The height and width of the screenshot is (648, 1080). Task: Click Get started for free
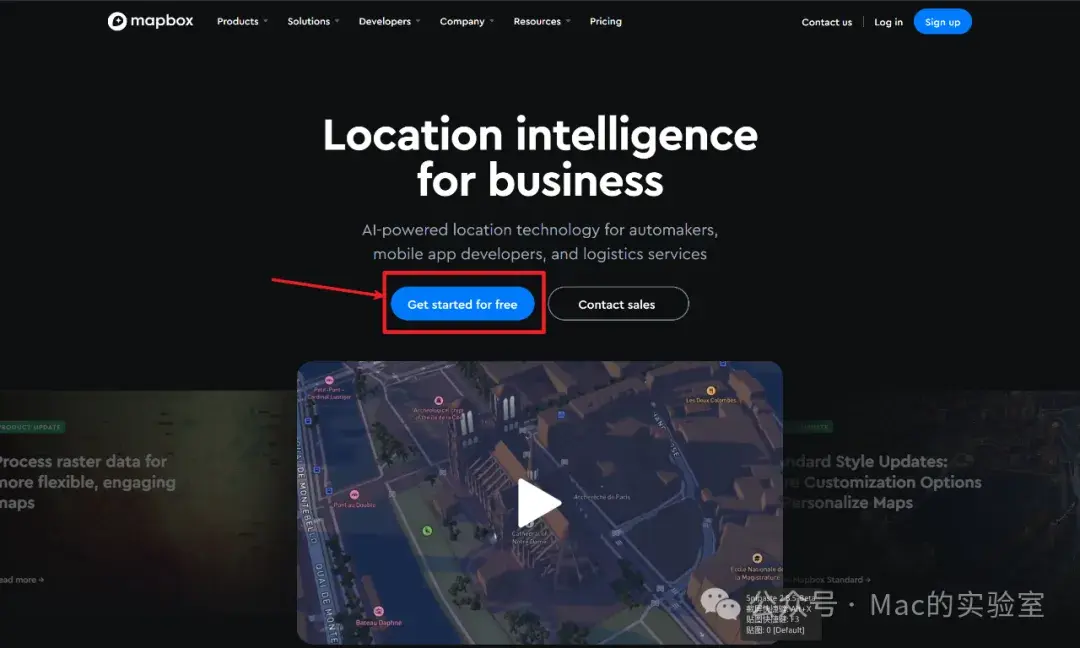tap(462, 304)
